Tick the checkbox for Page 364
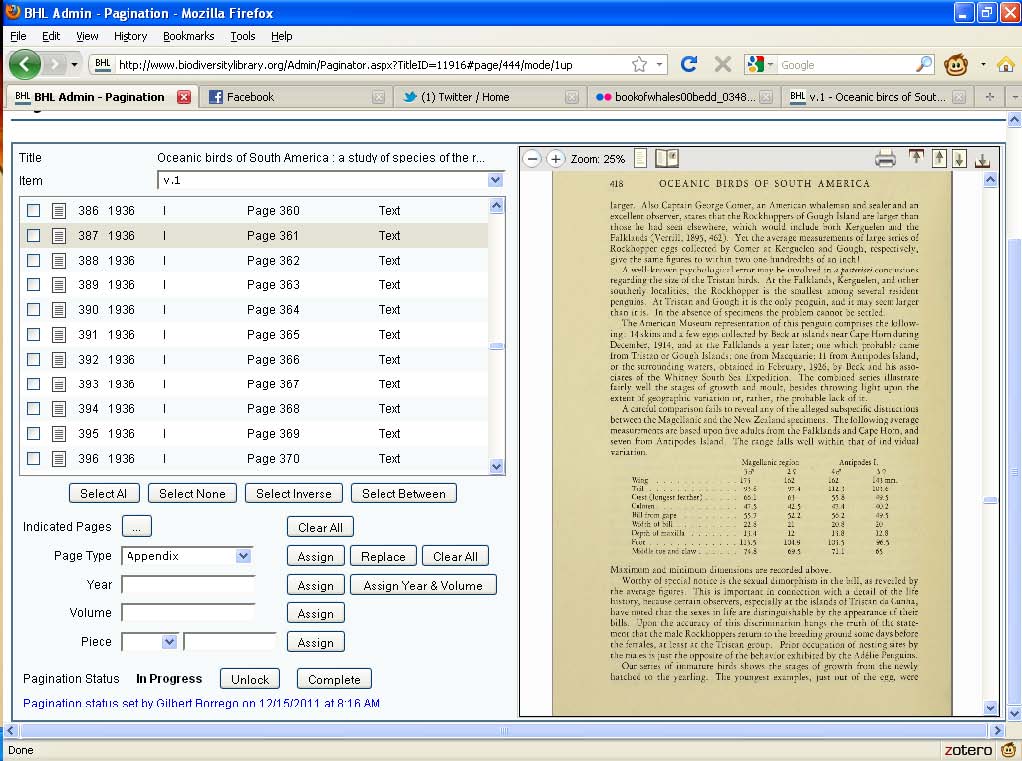1022x761 pixels. pos(34,310)
